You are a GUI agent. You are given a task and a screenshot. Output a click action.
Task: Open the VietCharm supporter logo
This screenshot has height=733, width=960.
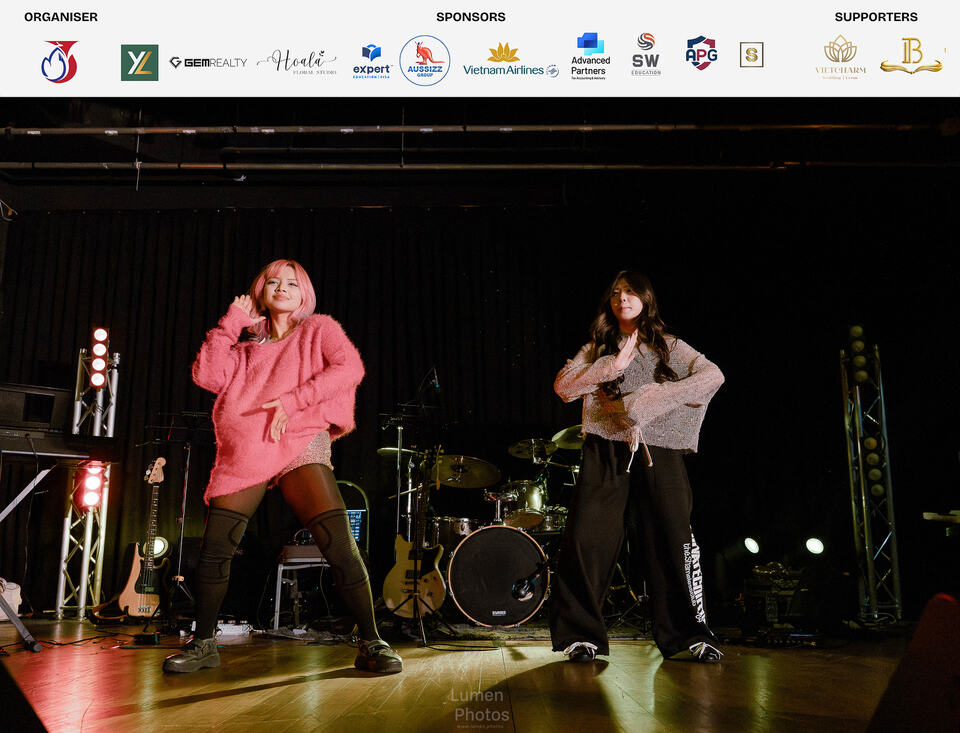(x=840, y=57)
